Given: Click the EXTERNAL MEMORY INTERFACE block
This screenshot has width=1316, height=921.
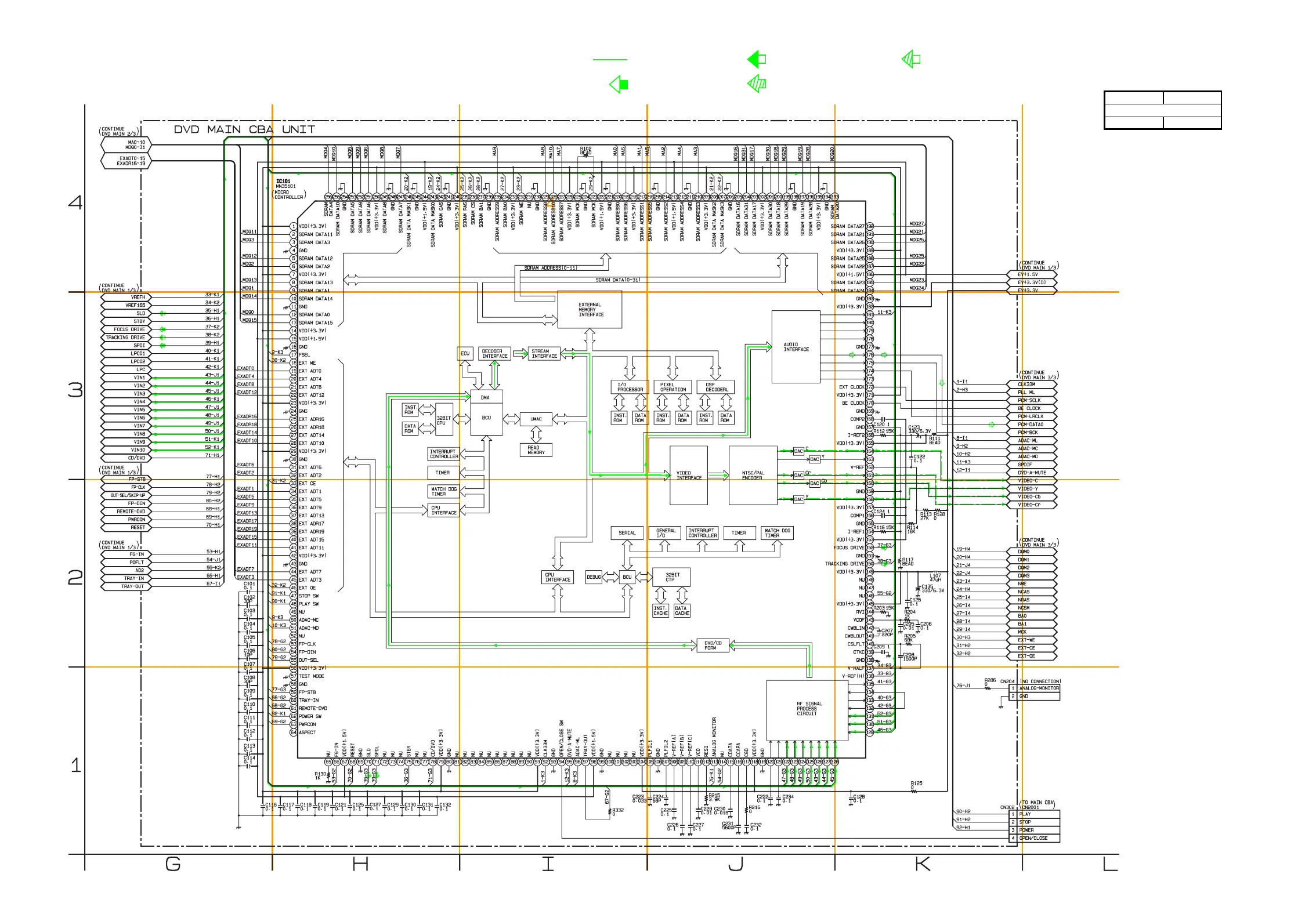Looking at the screenshot, I should pos(590,310).
